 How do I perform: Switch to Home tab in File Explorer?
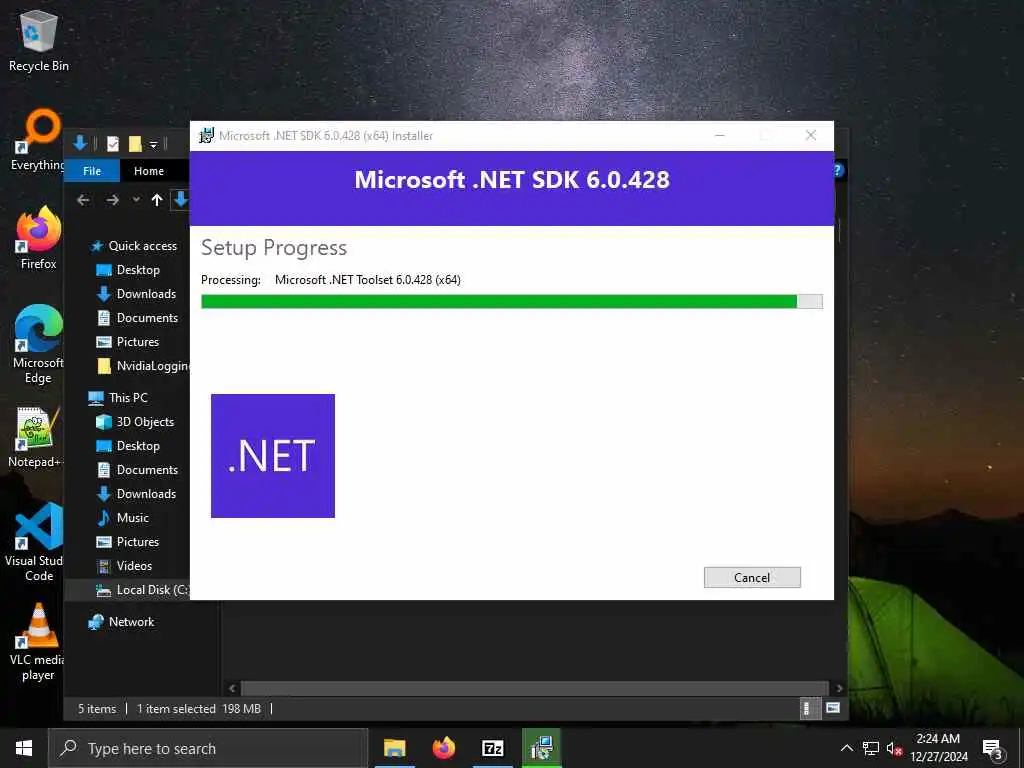[x=149, y=171]
